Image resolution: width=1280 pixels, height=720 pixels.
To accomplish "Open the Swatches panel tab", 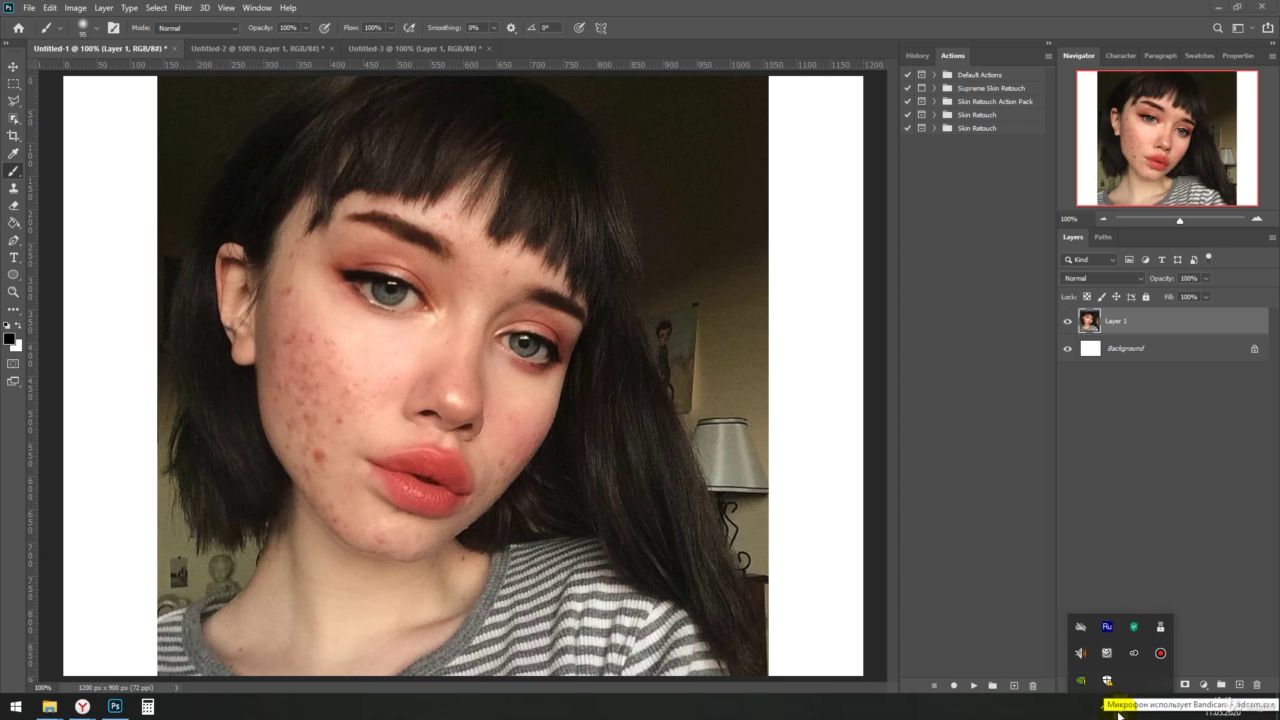I will pyautogui.click(x=1199, y=56).
